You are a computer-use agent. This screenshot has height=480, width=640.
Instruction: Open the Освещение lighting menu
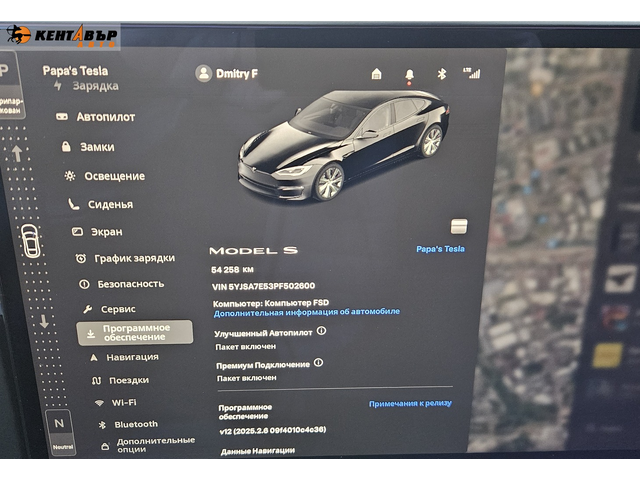(x=104, y=176)
